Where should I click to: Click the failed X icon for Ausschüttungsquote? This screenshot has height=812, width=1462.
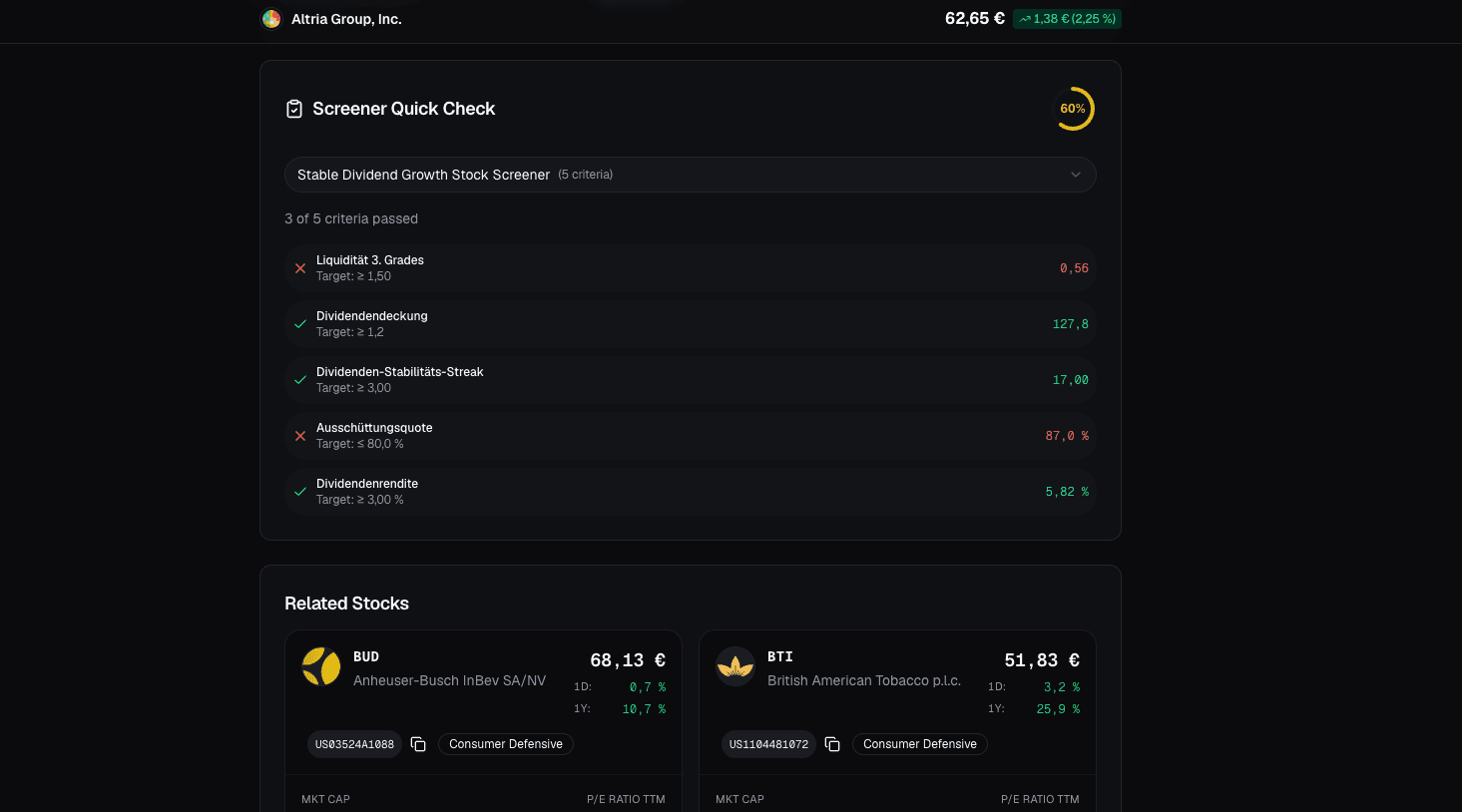click(300, 436)
